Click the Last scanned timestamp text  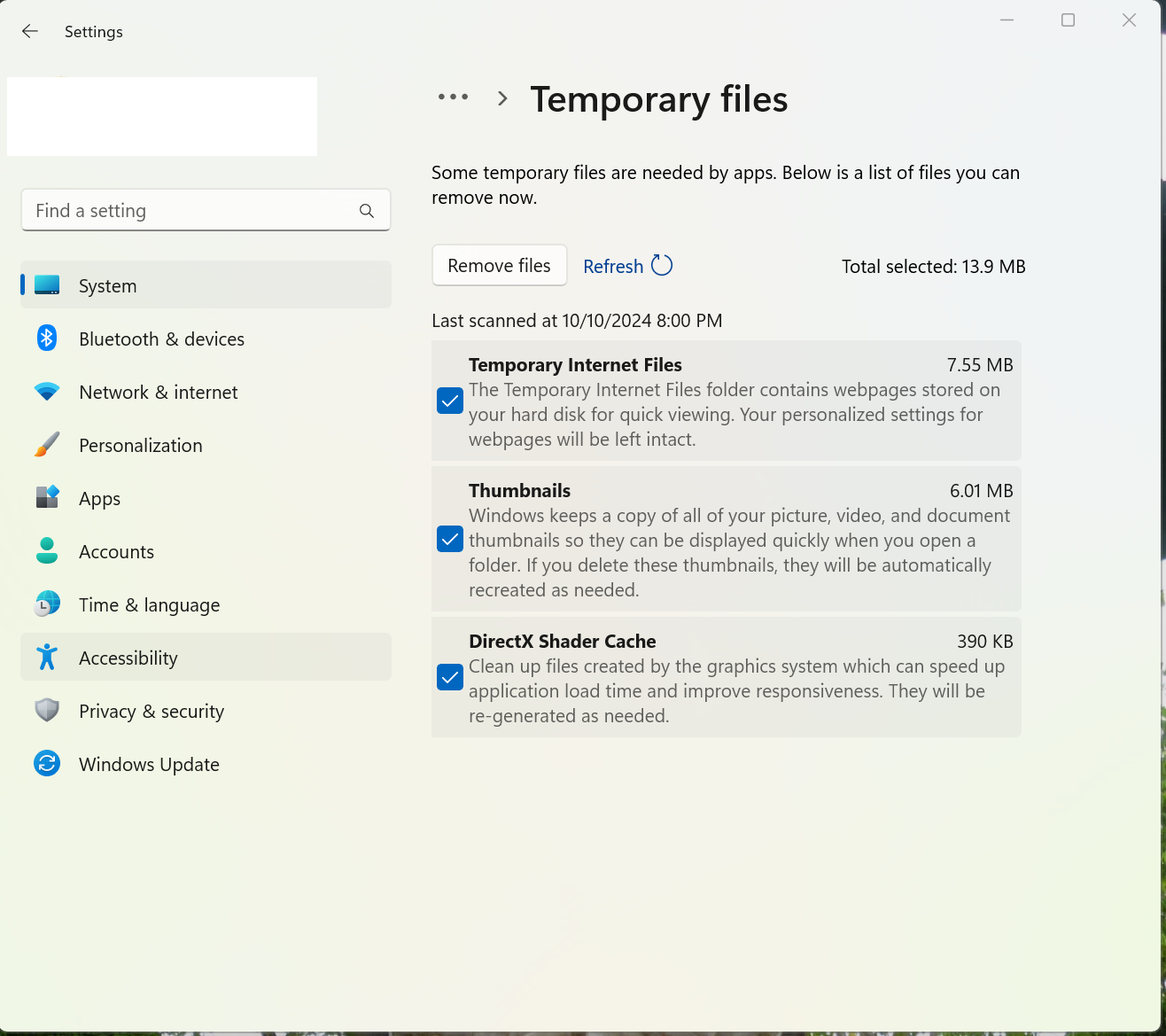click(577, 320)
